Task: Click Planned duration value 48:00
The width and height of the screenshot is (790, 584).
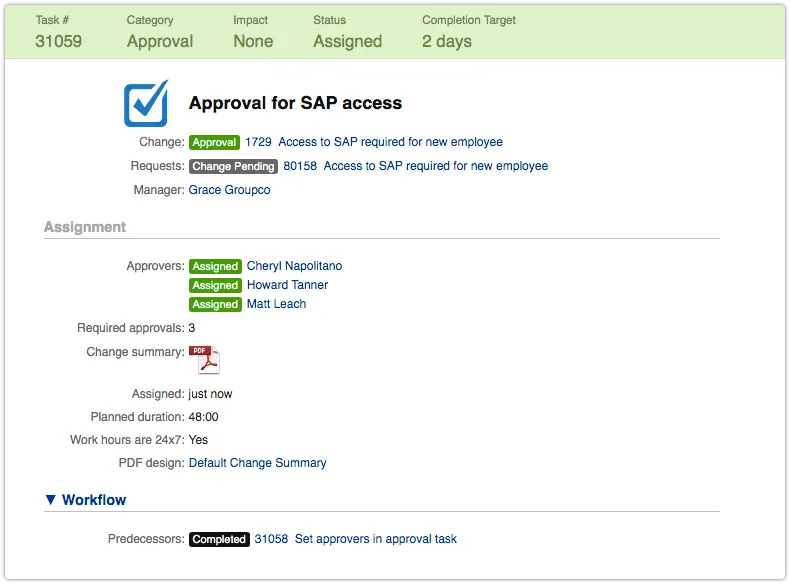Action: [204, 417]
